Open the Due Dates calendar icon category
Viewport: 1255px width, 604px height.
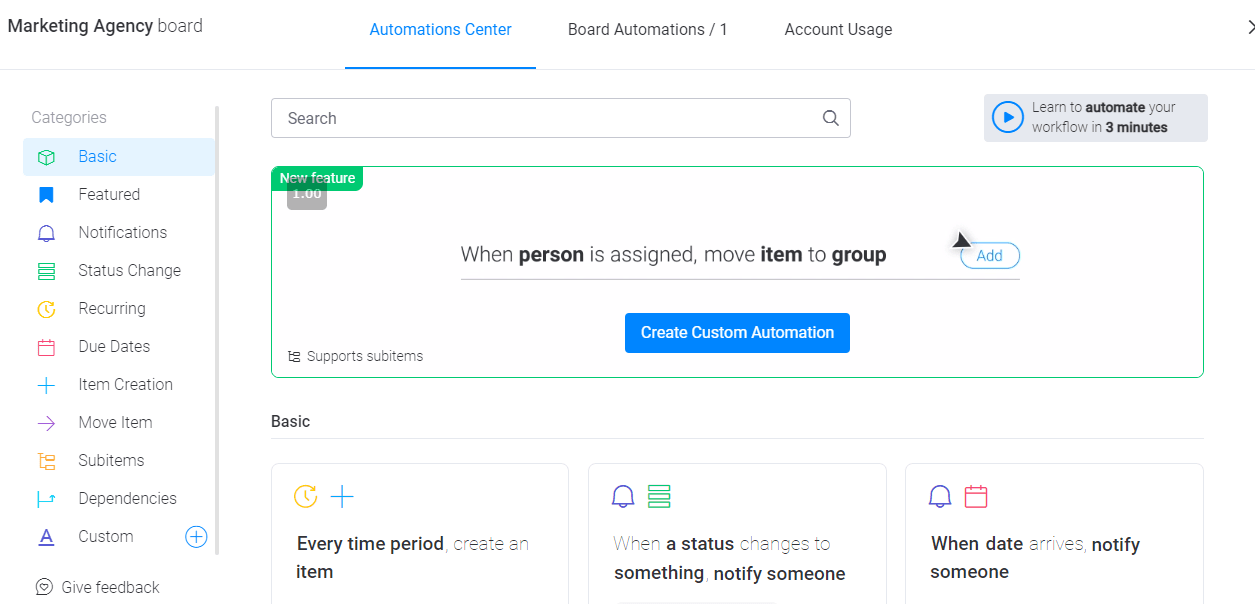46,347
